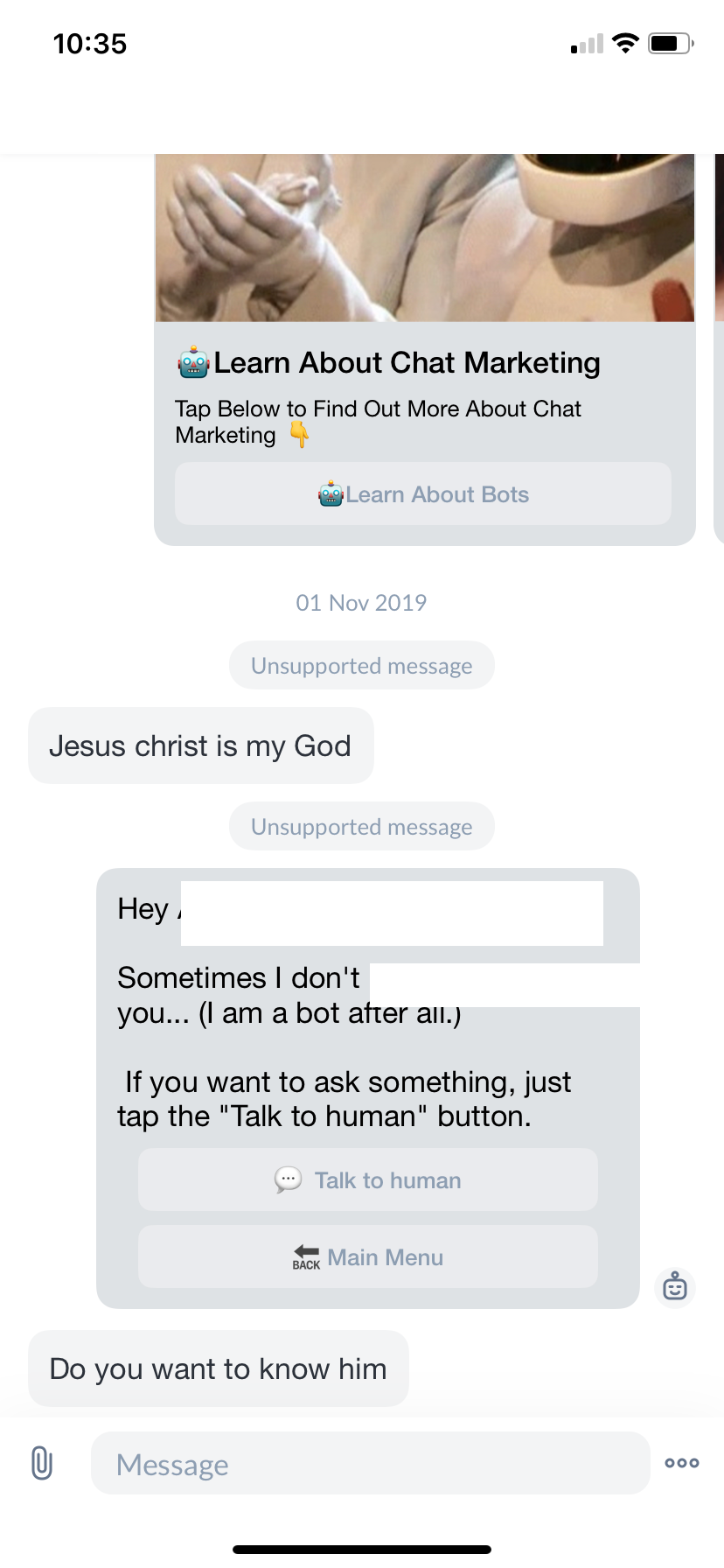
Task: Click the paperclip attachment icon
Action: [40, 1462]
